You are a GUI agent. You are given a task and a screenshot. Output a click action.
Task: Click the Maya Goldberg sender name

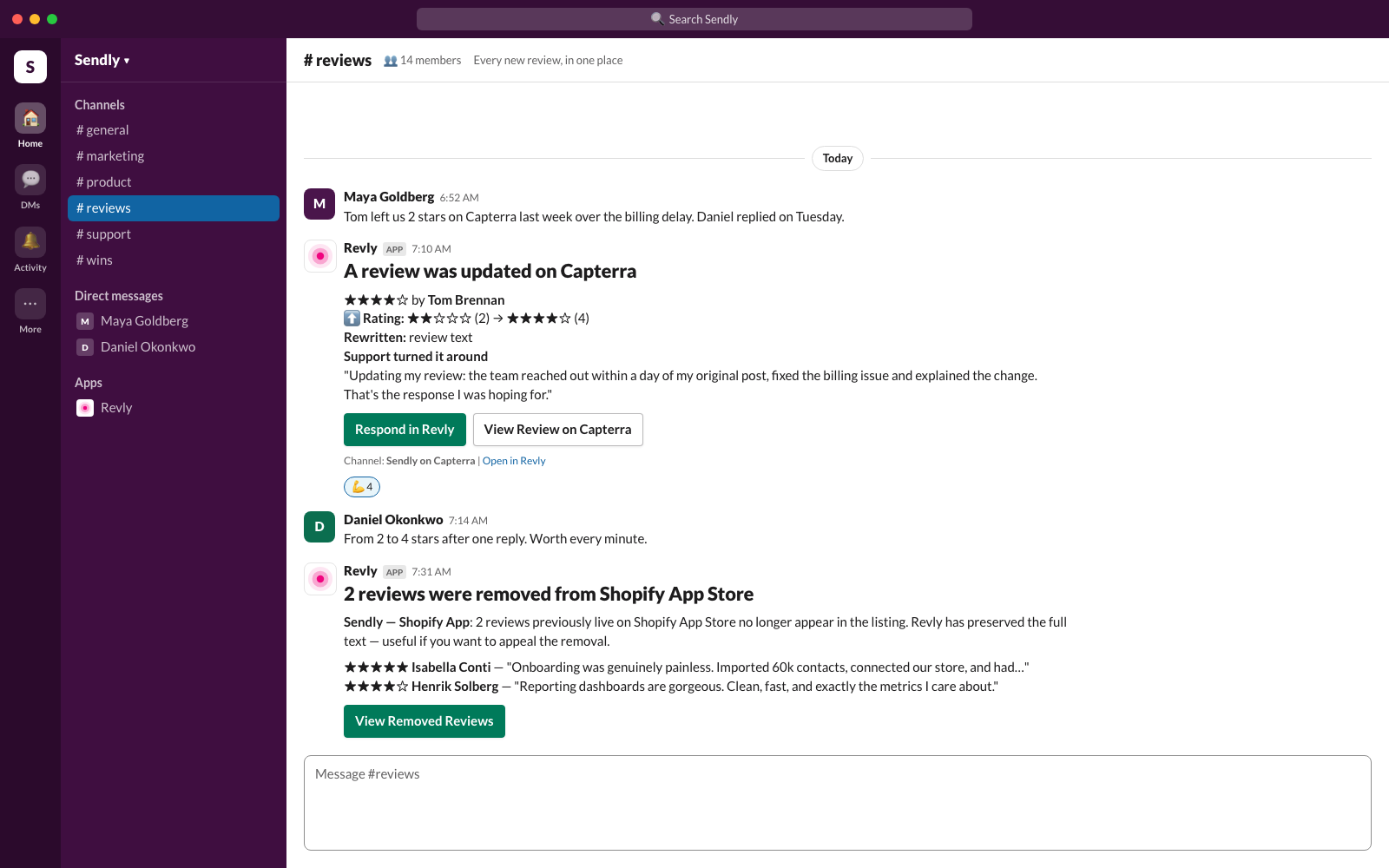389,197
